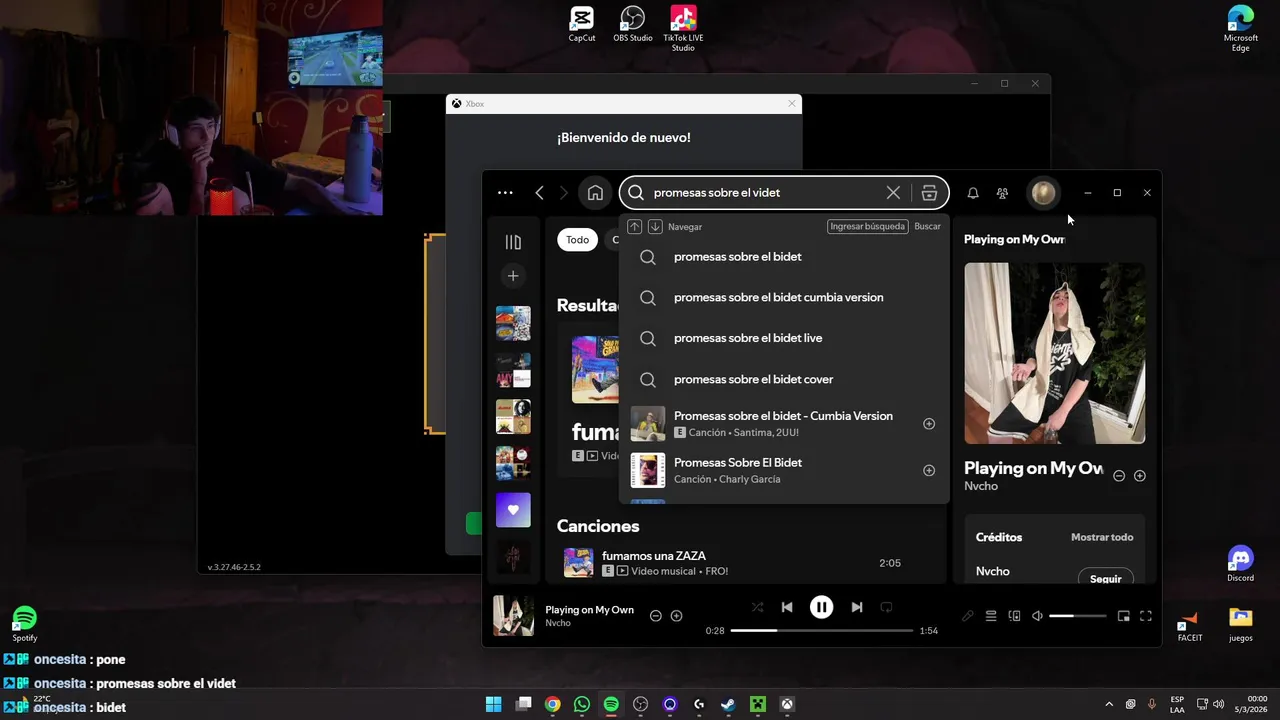The image size is (1280, 720).
Task: Open the juegos desktop folder
Action: (x=1241, y=625)
